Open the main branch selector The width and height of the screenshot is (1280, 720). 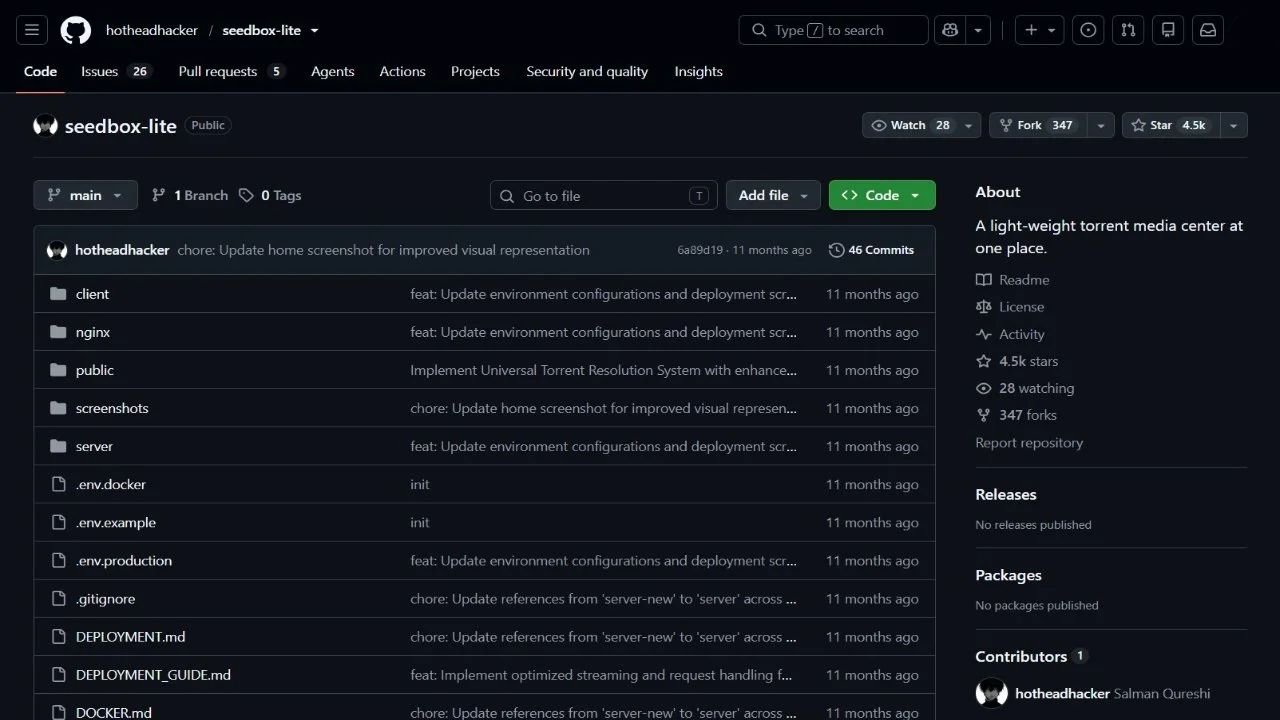coord(85,195)
